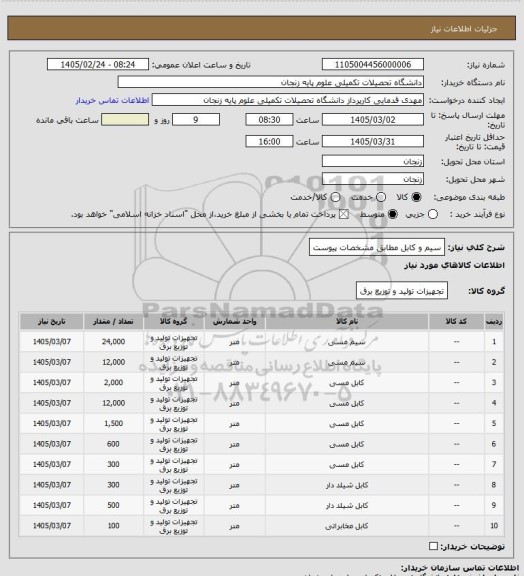
Task: Click the تاریخ نیاز column header
Action: click(52, 321)
